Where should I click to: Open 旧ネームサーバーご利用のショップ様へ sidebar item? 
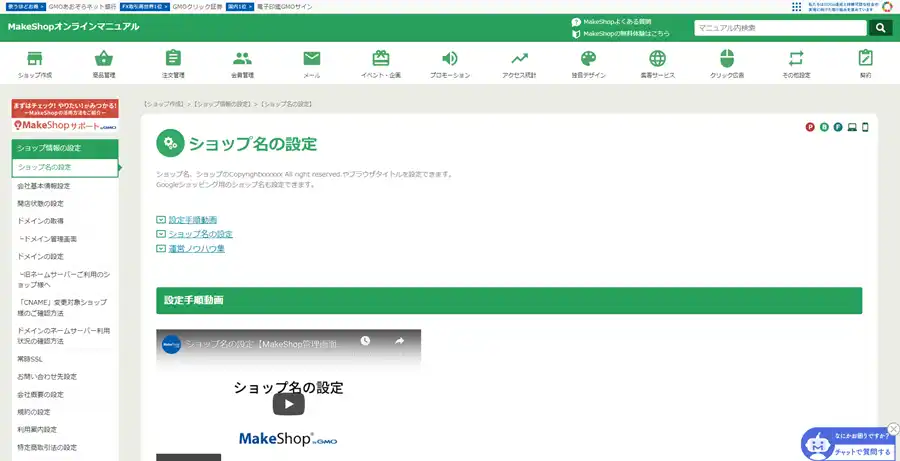click(x=65, y=280)
